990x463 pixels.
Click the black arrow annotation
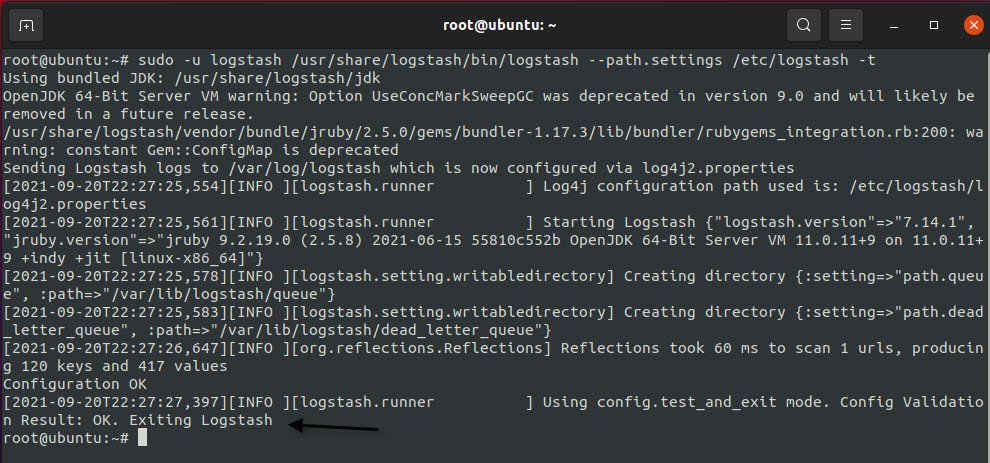pos(333,426)
